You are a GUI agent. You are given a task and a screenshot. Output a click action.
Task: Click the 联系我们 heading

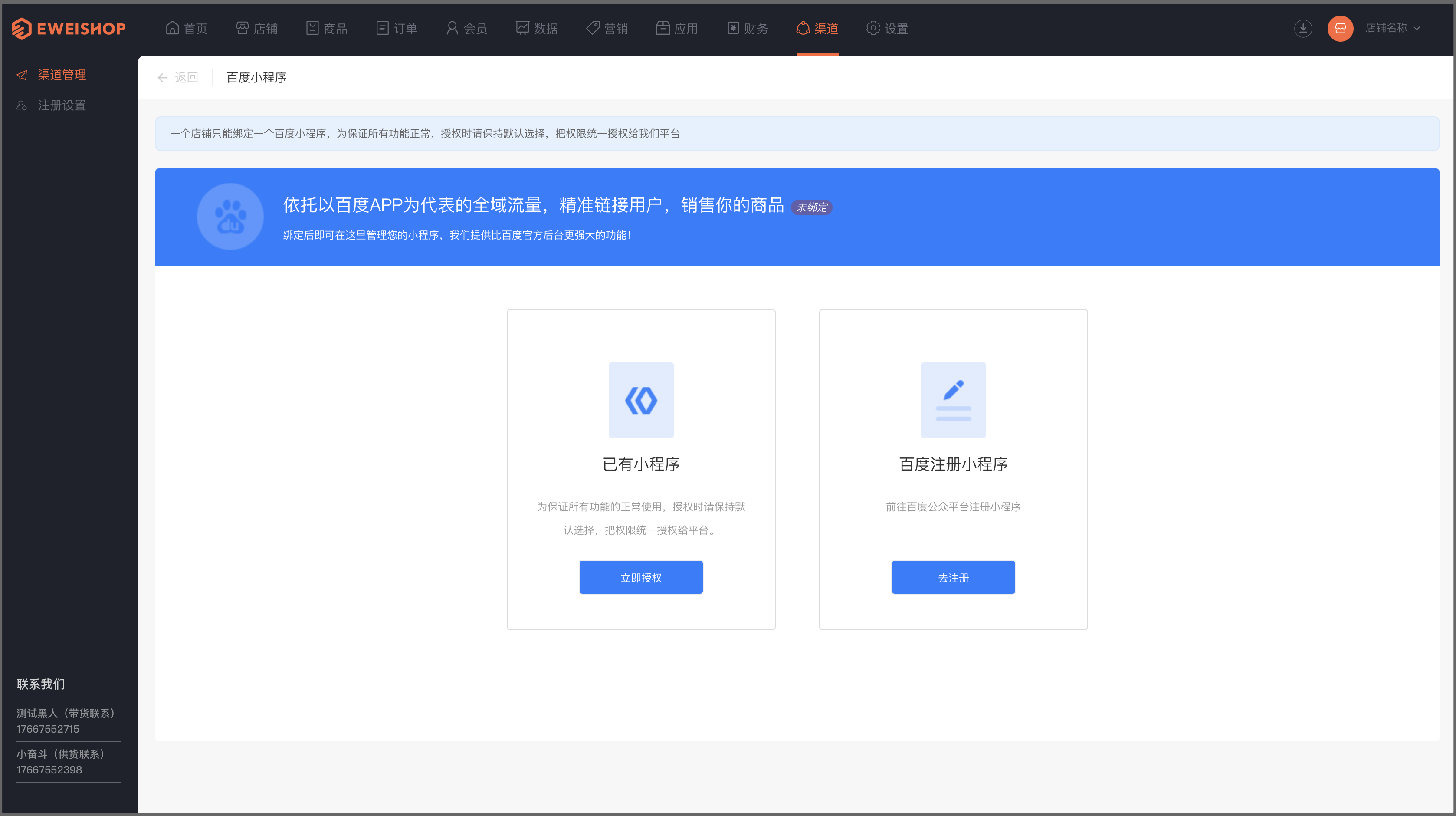[41, 684]
